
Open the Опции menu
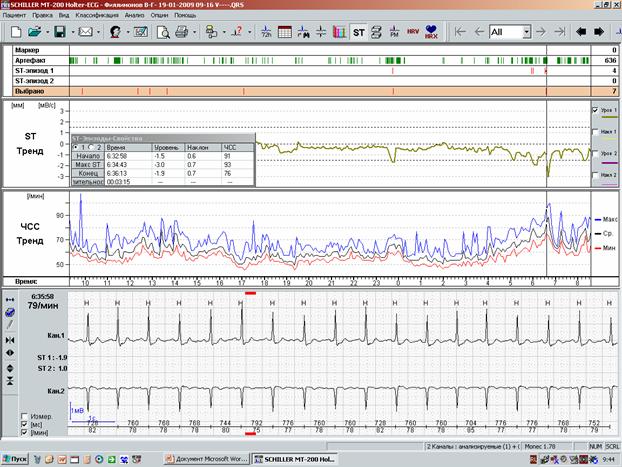159,15
